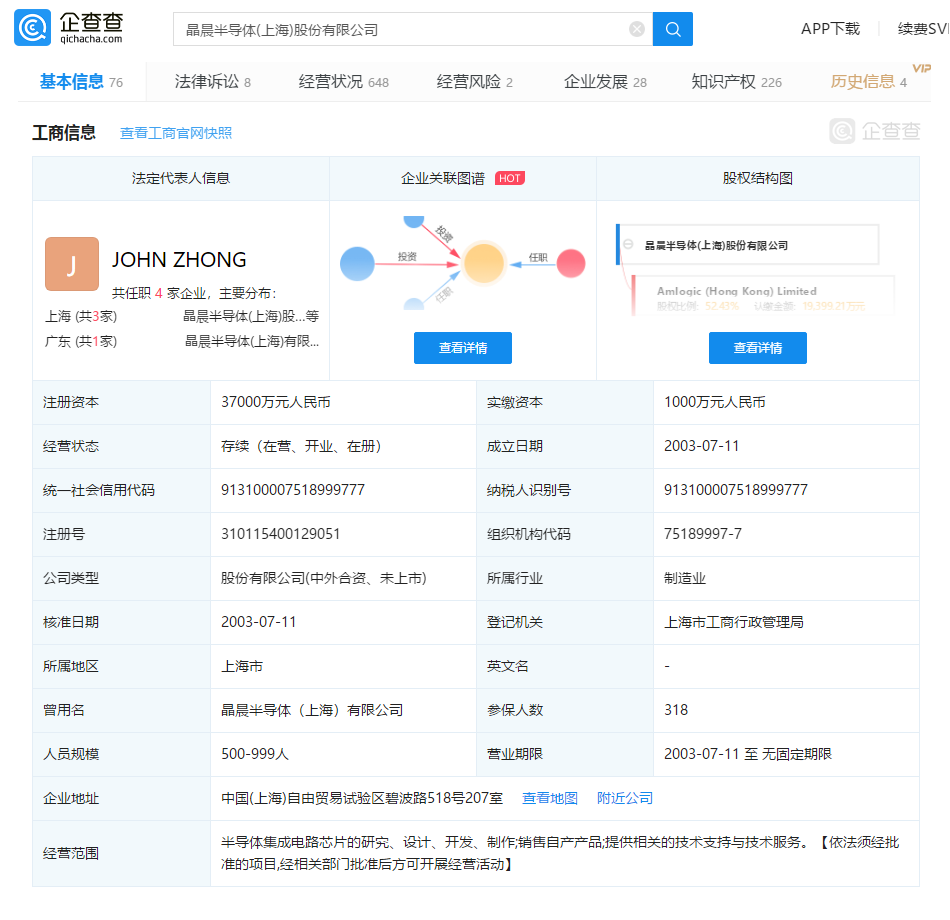
Task: Open the 股权结构图 chart preview
Action: [x=758, y=265]
